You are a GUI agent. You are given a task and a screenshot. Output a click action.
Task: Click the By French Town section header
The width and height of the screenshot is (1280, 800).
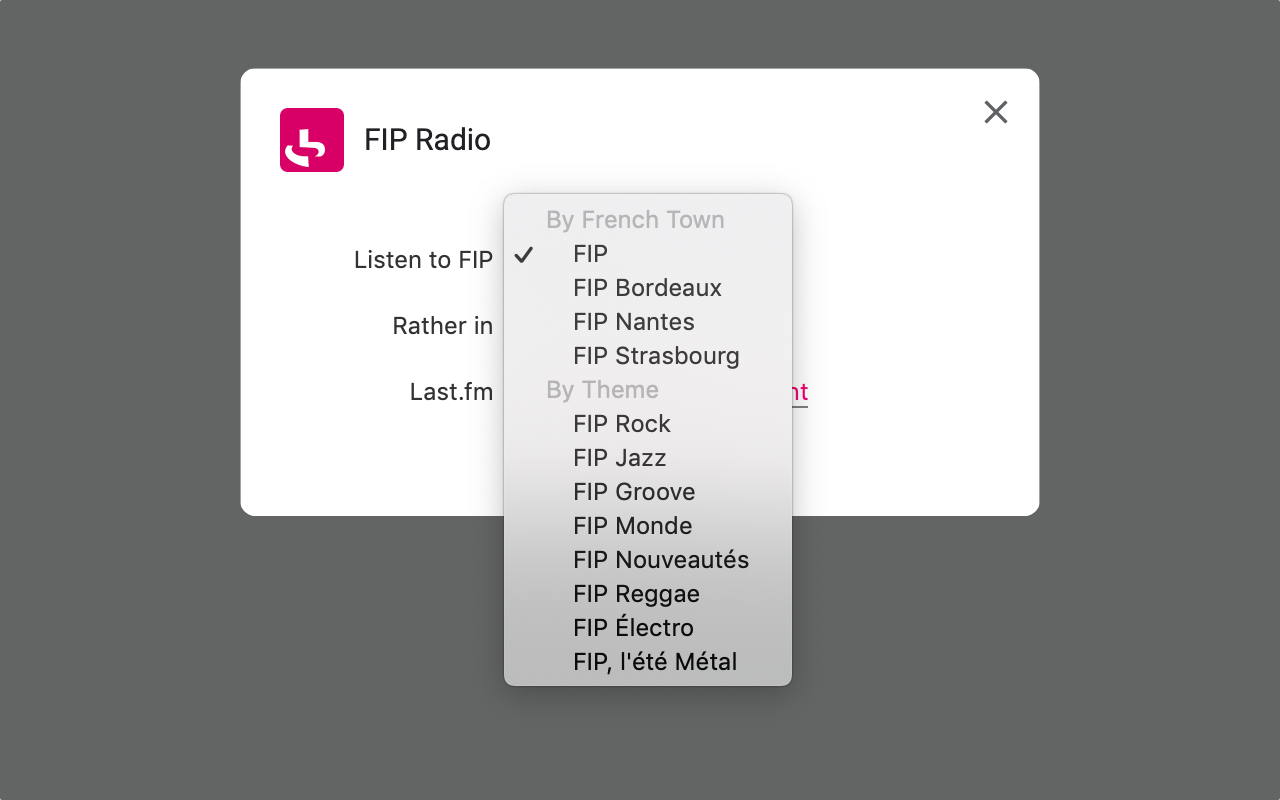point(635,220)
